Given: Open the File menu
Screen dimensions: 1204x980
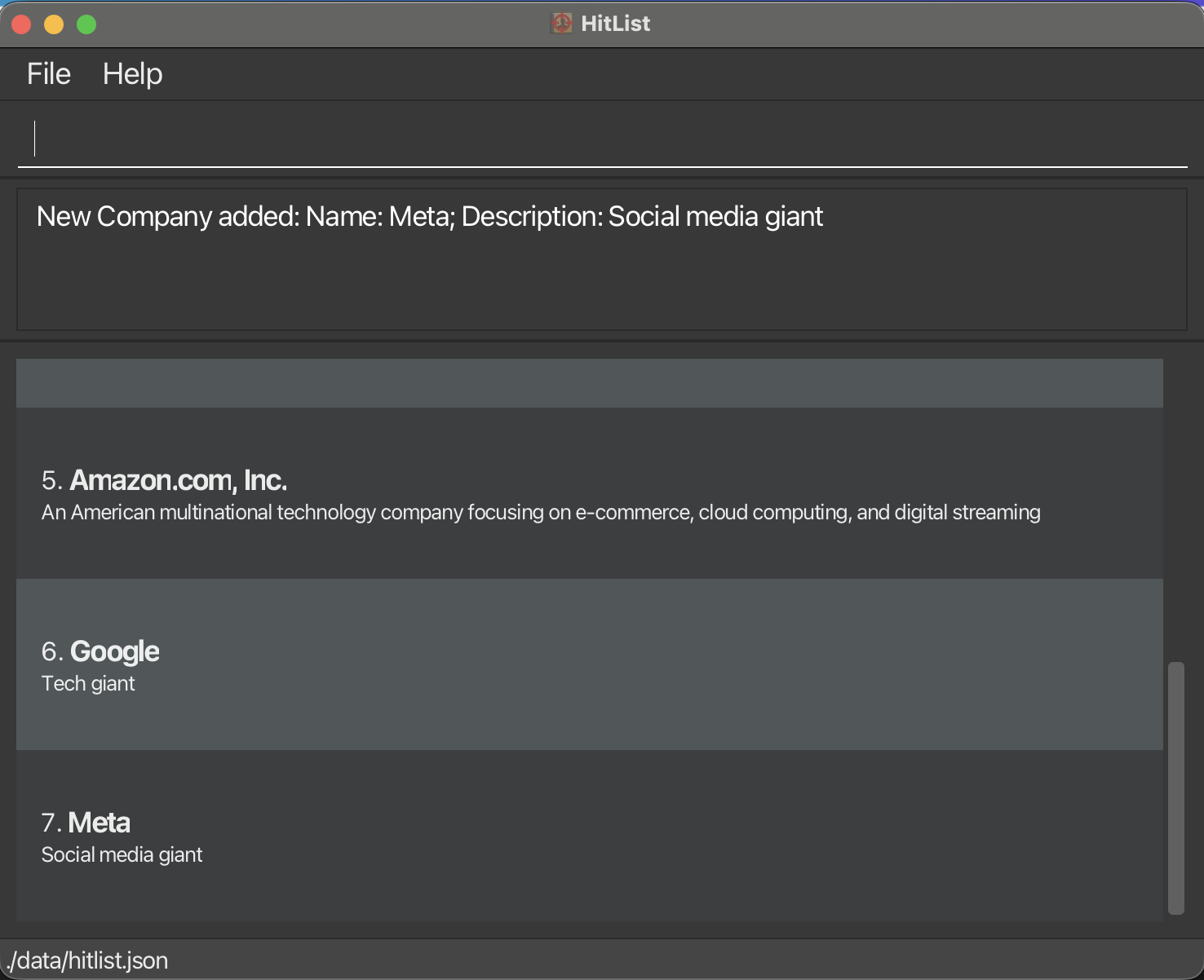Looking at the screenshot, I should pyautogui.click(x=47, y=73).
